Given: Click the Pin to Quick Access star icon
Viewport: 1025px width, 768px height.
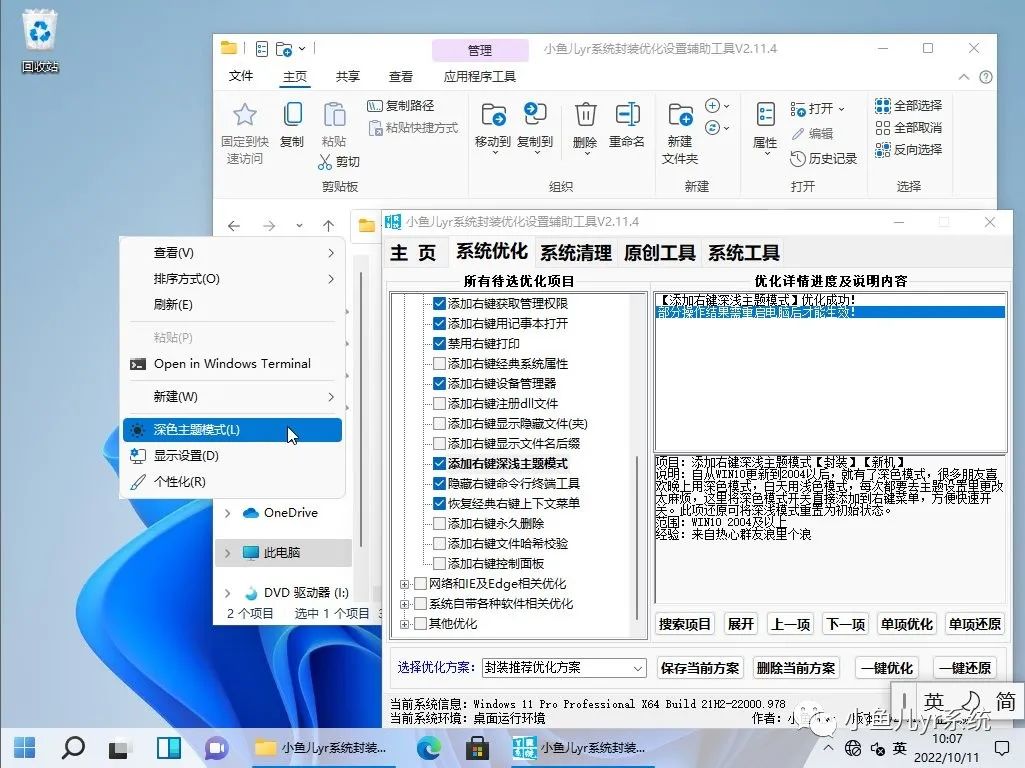Looking at the screenshot, I should 244,115.
